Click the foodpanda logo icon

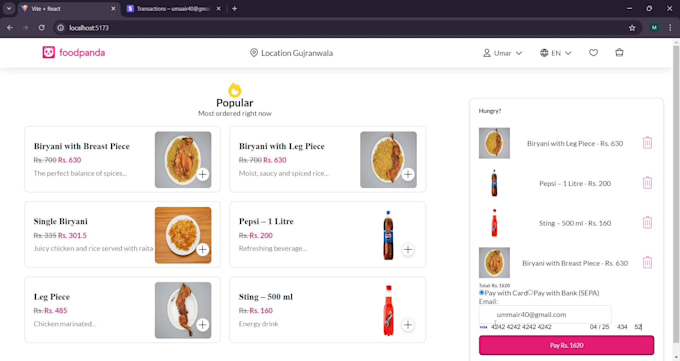point(49,53)
